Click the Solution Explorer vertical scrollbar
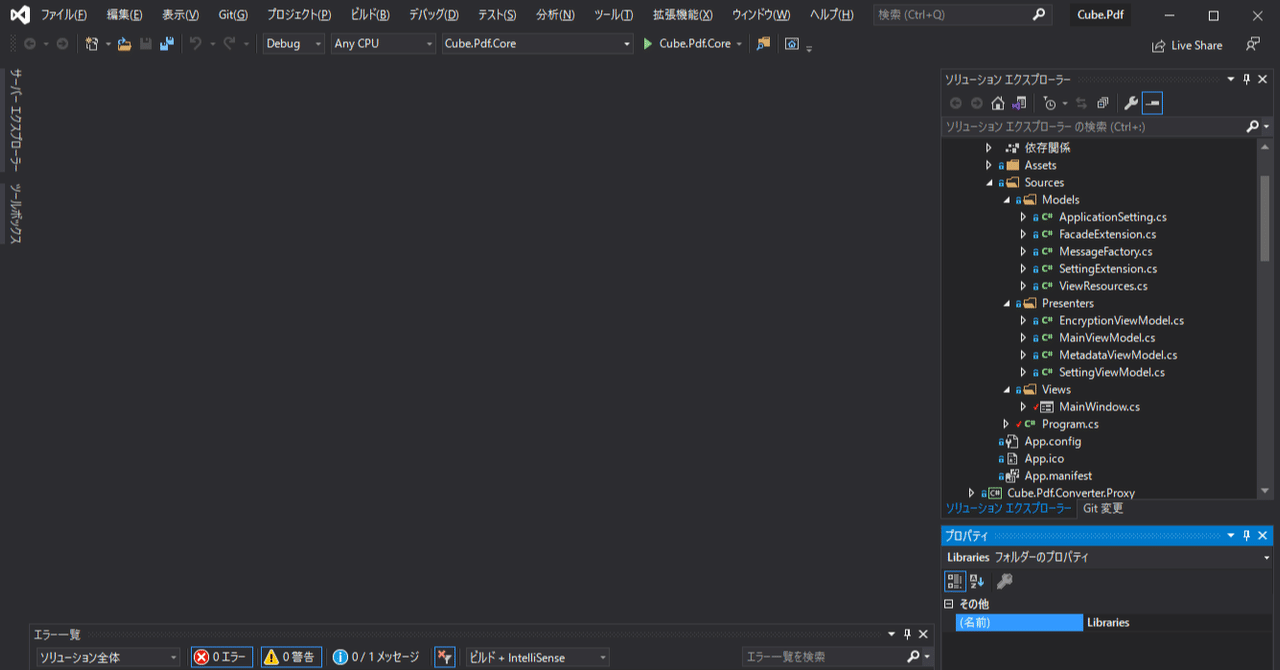This screenshot has height=670, width=1280. [x=1265, y=218]
